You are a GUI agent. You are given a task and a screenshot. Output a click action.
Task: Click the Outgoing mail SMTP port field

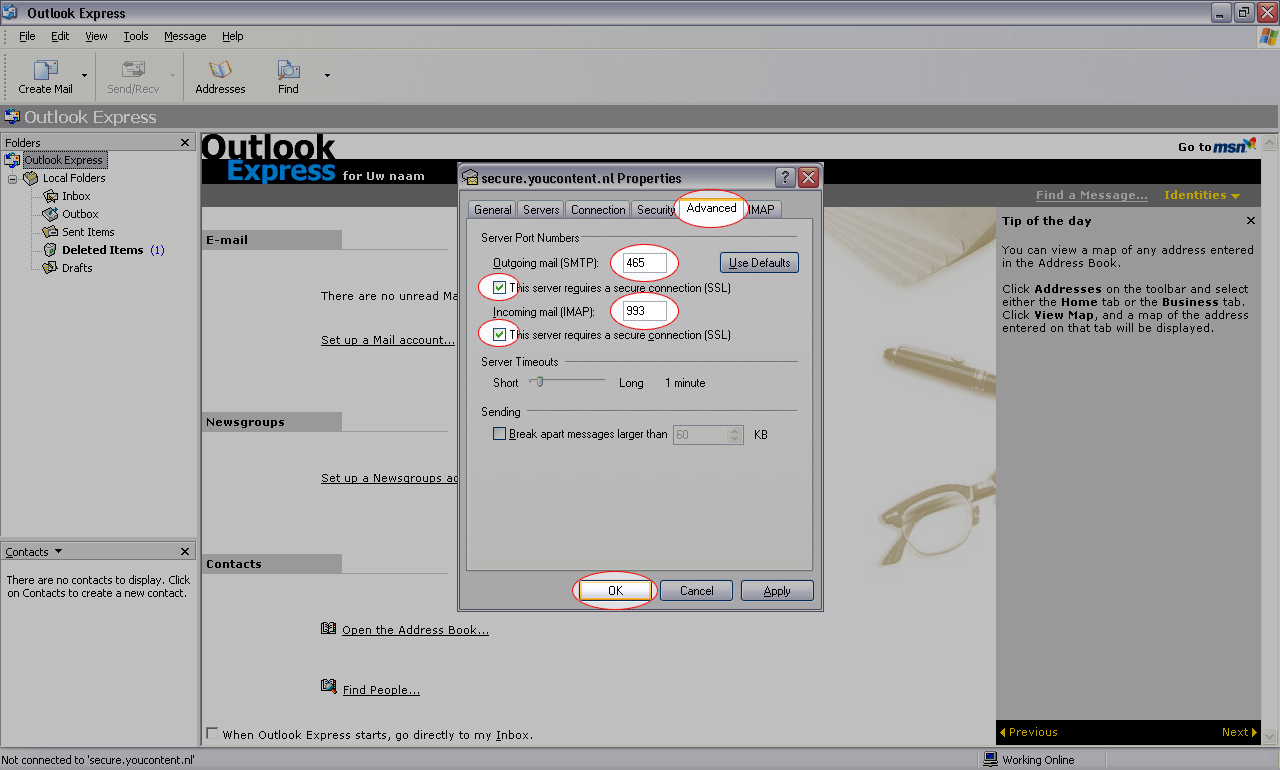click(644, 263)
